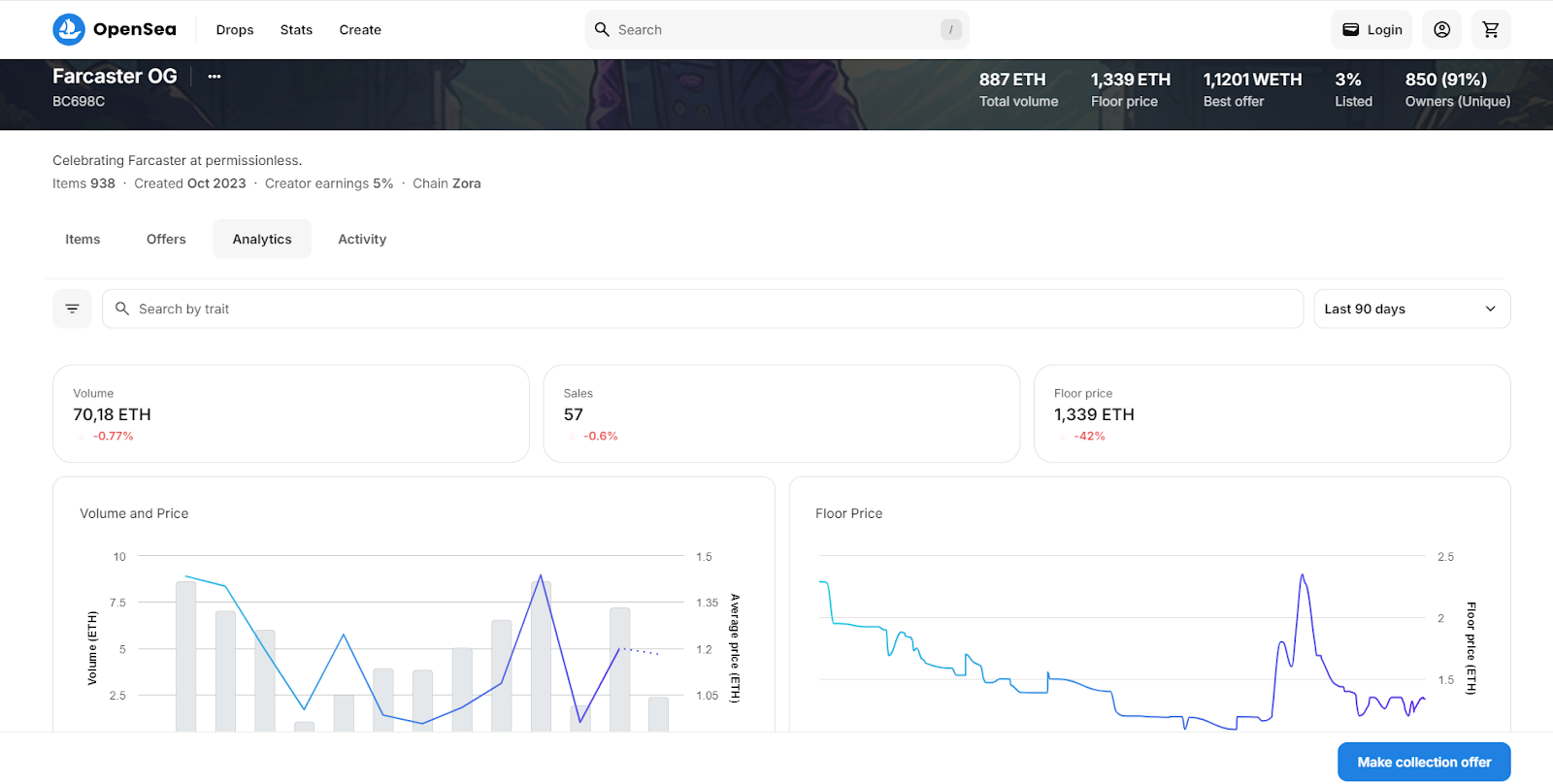Select the Activity tab
The width and height of the screenshot is (1553, 784).
click(x=362, y=240)
